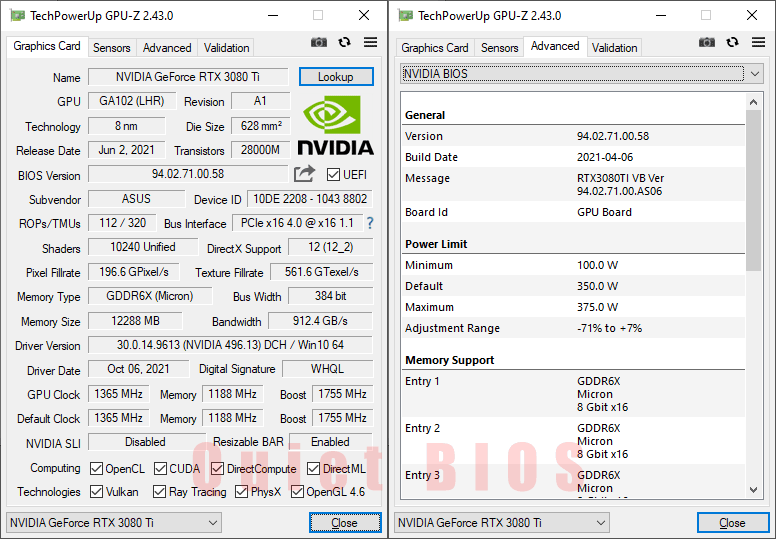The width and height of the screenshot is (776, 539).
Task: Click Shaders field 10240 Unified
Action: pyautogui.click(x=143, y=247)
